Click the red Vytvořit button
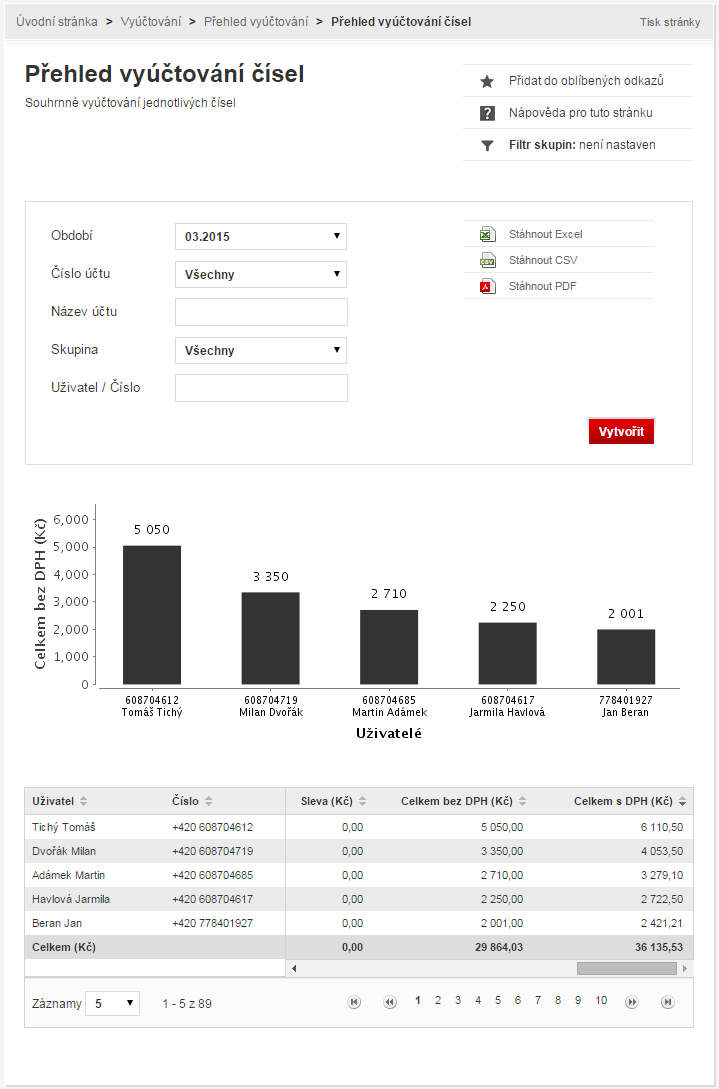The image size is (719, 1089). point(621,431)
